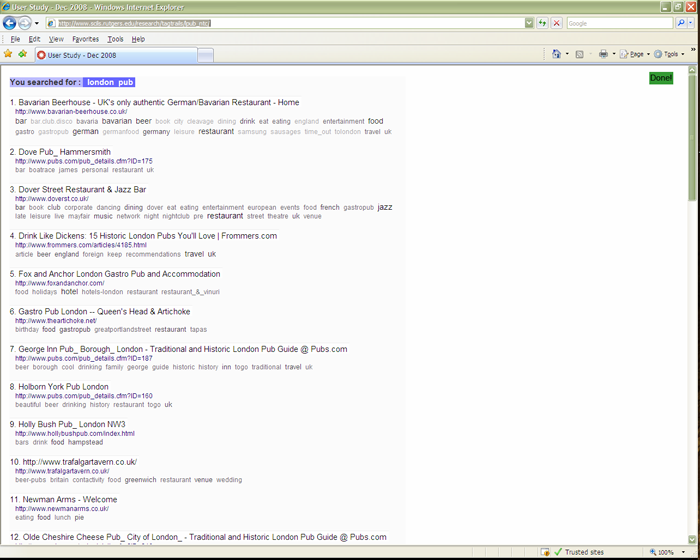
Task: Expand the address bar history dropdown
Action: [529, 23]
